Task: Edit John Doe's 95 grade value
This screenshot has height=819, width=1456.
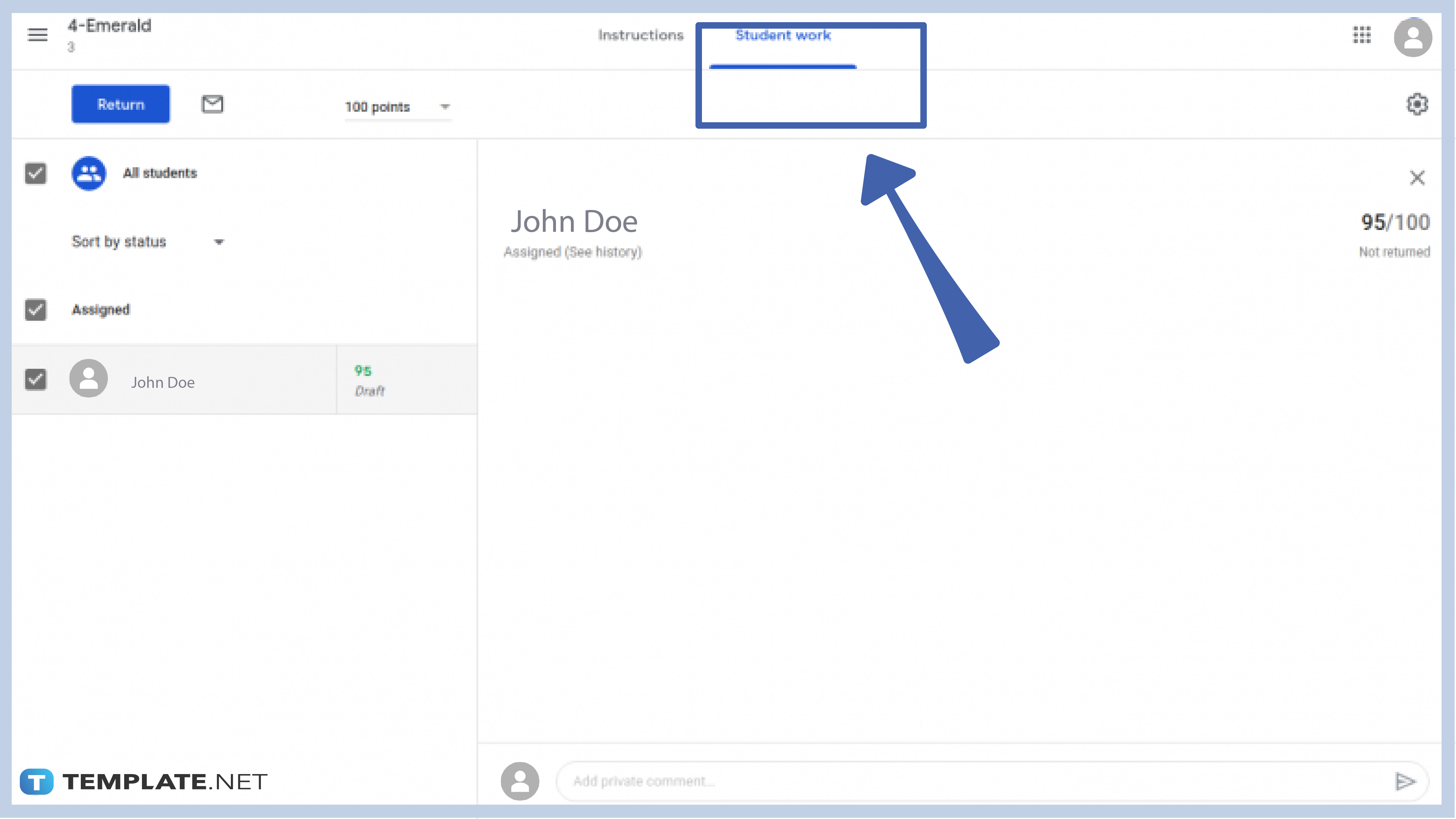Action: (362, 370)
